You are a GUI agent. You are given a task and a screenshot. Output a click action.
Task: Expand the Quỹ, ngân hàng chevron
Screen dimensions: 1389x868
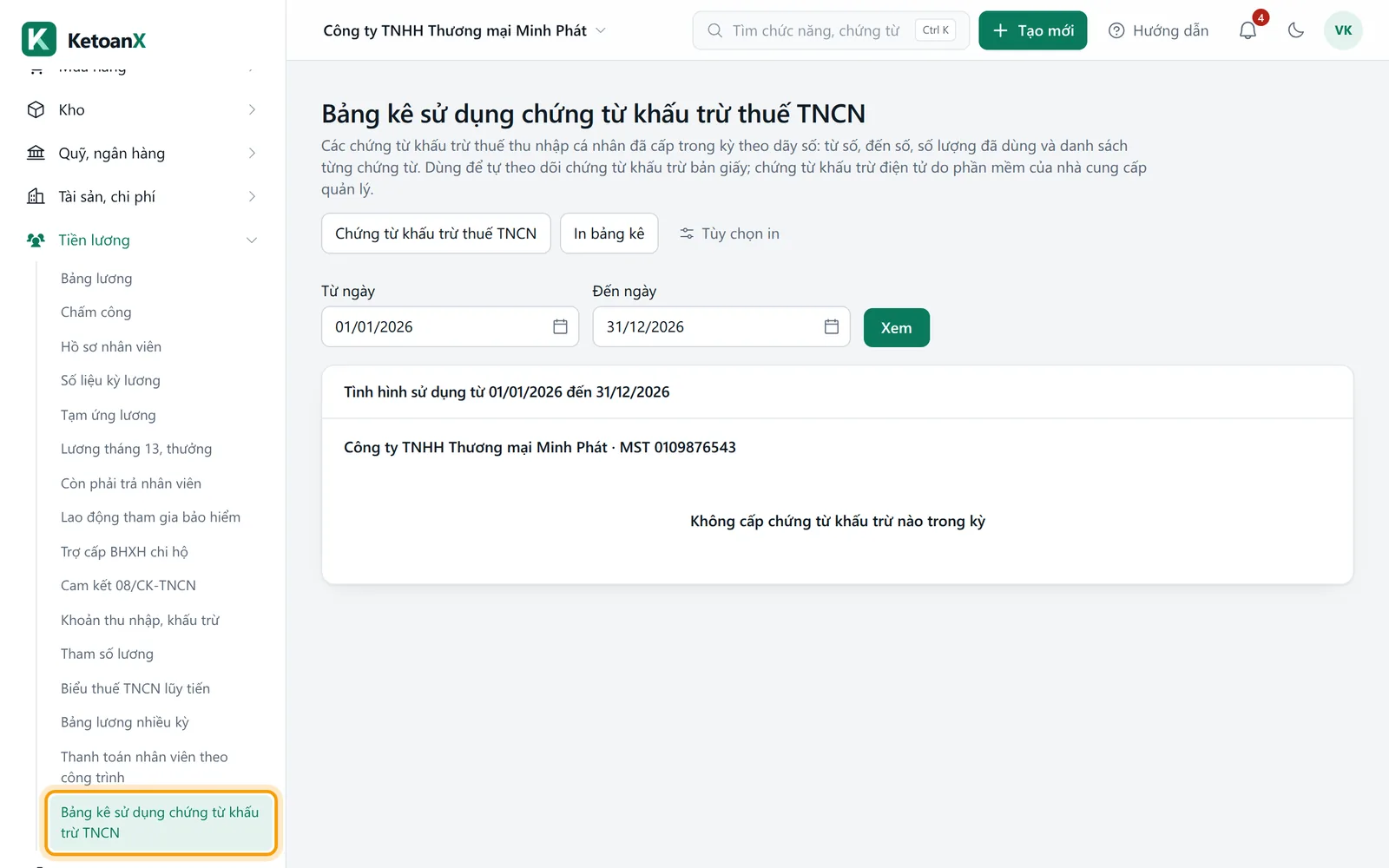tap(252, 153)
